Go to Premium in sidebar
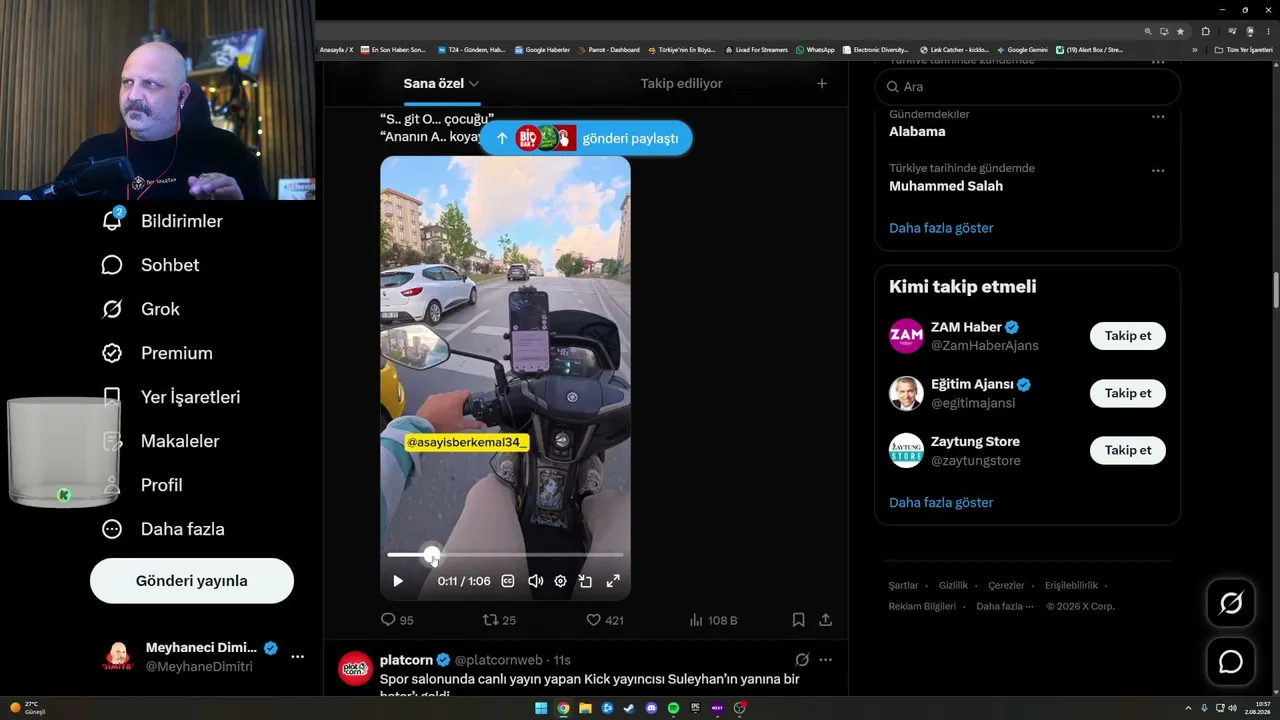 coord(157,353)
